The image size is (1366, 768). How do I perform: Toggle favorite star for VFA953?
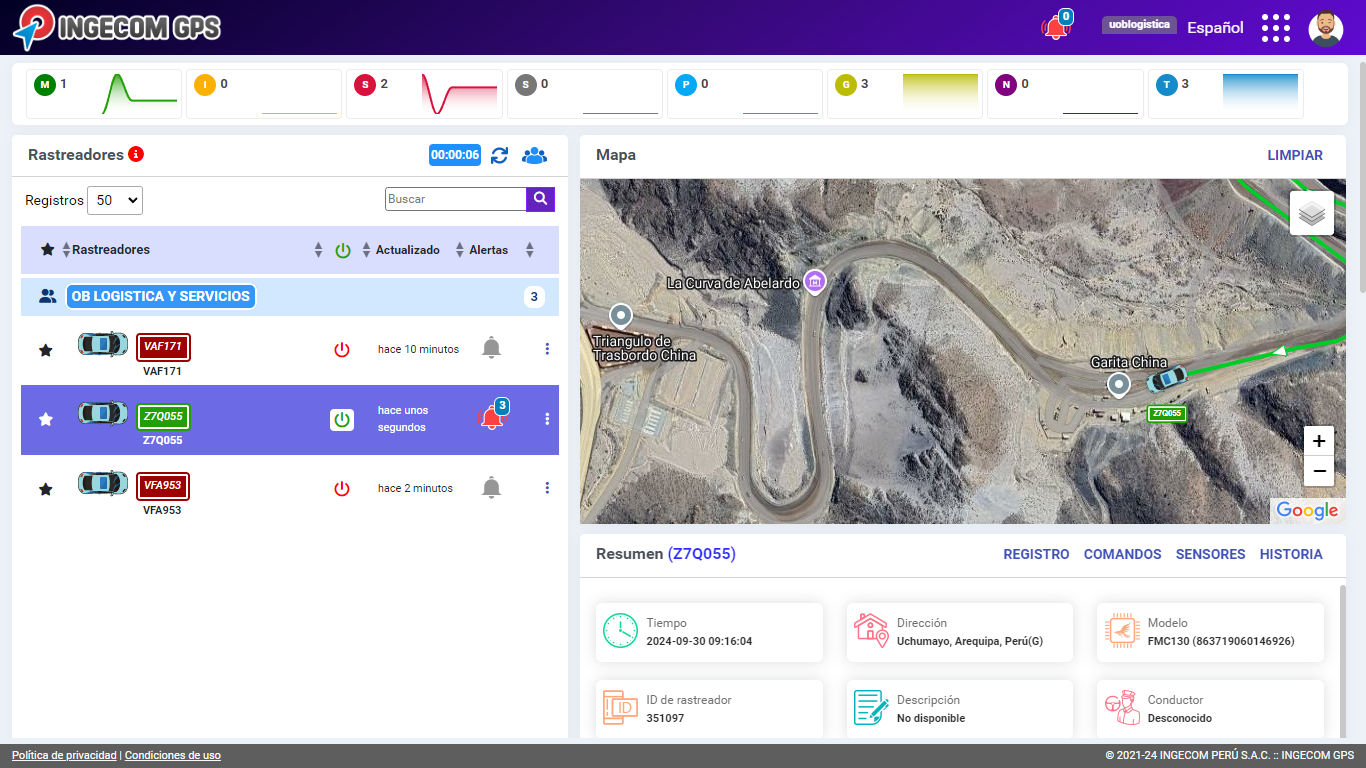pyautogui.click(x=45, y=489)
